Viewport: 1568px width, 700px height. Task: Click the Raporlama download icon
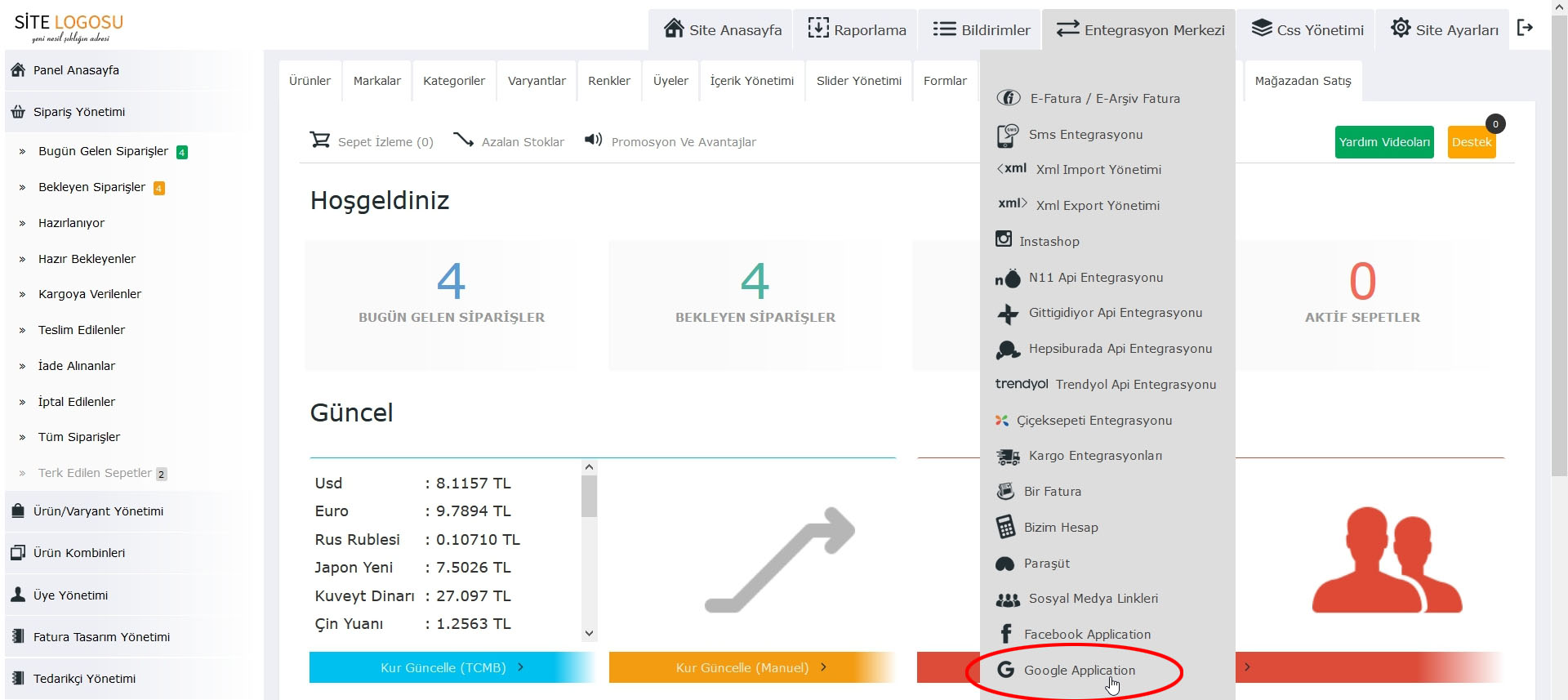[818, 28]
